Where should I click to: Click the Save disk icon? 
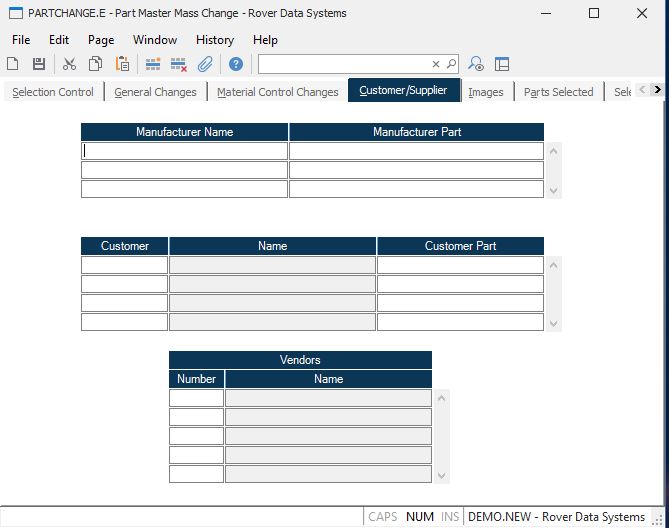(x=39, y=64)
